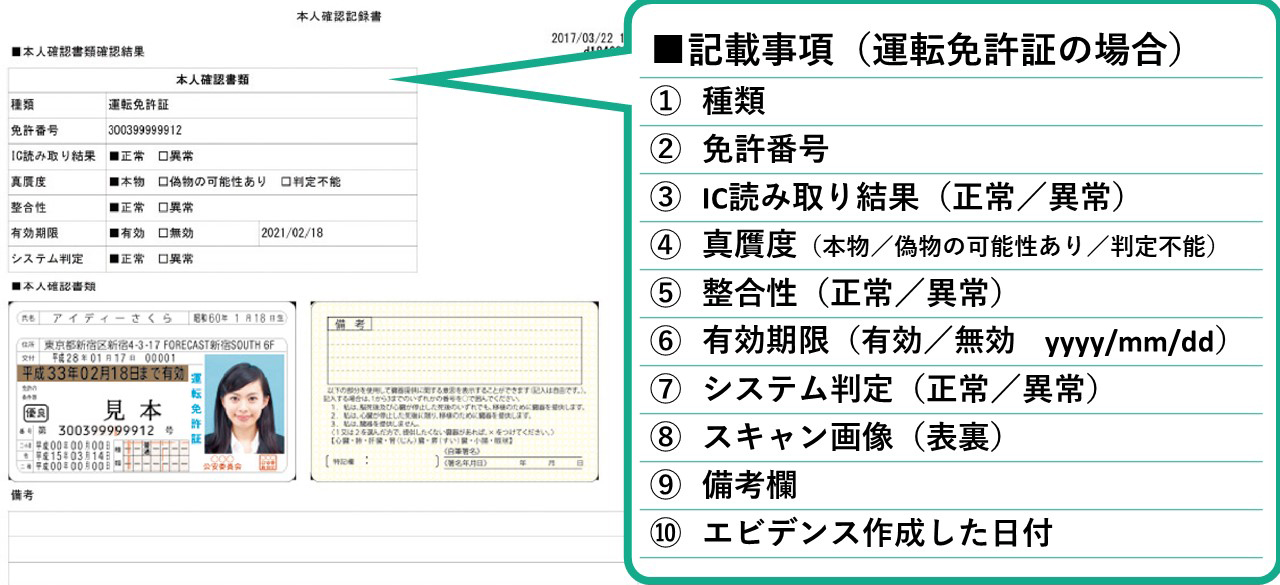Select the 本物 checkbox in 真贋度 row
This screenshot has width=1280, height=585.
(114, 182)
